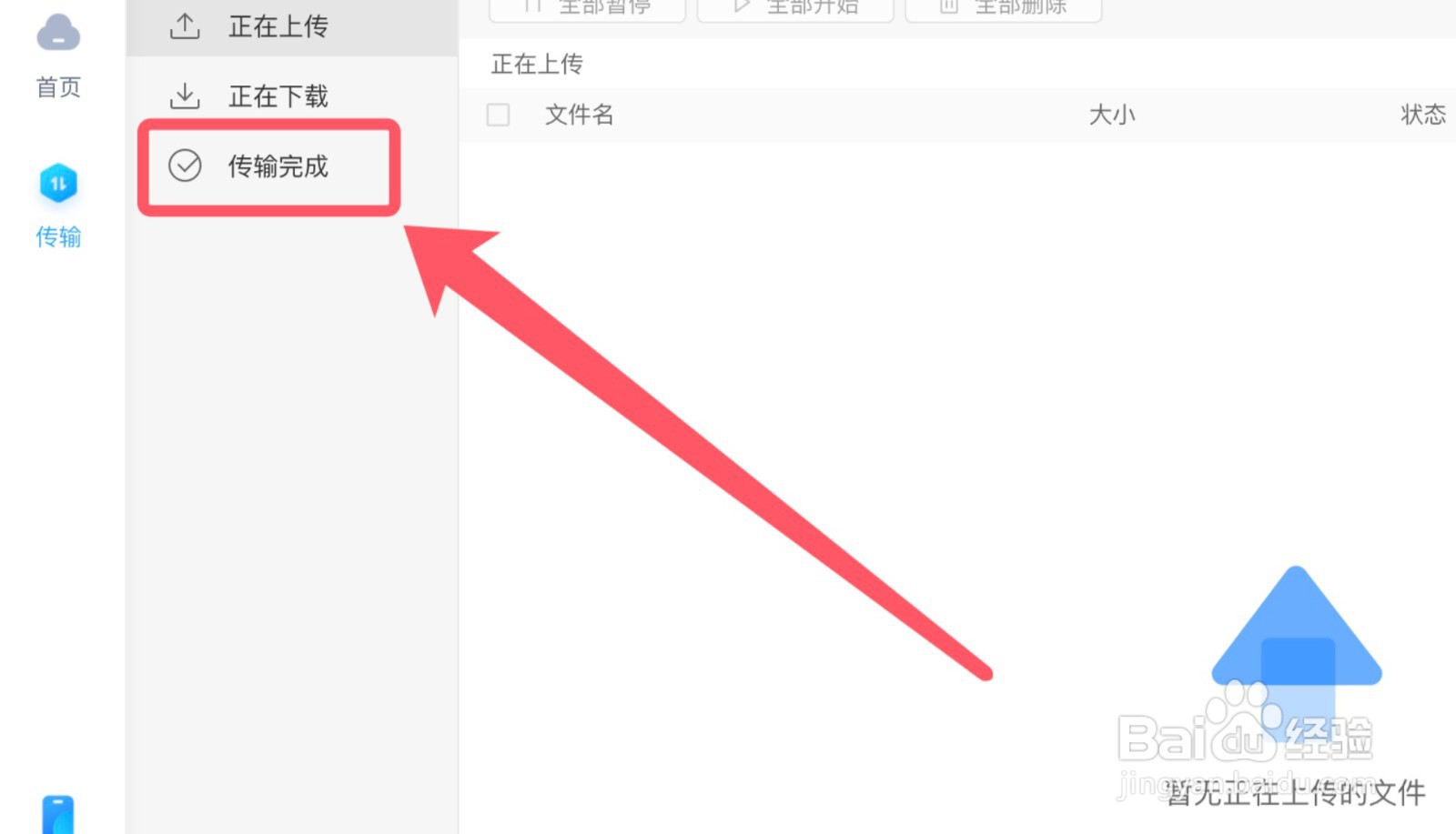Sort by the 状态 column header
1456x834 pixels.
point(1423,115)
